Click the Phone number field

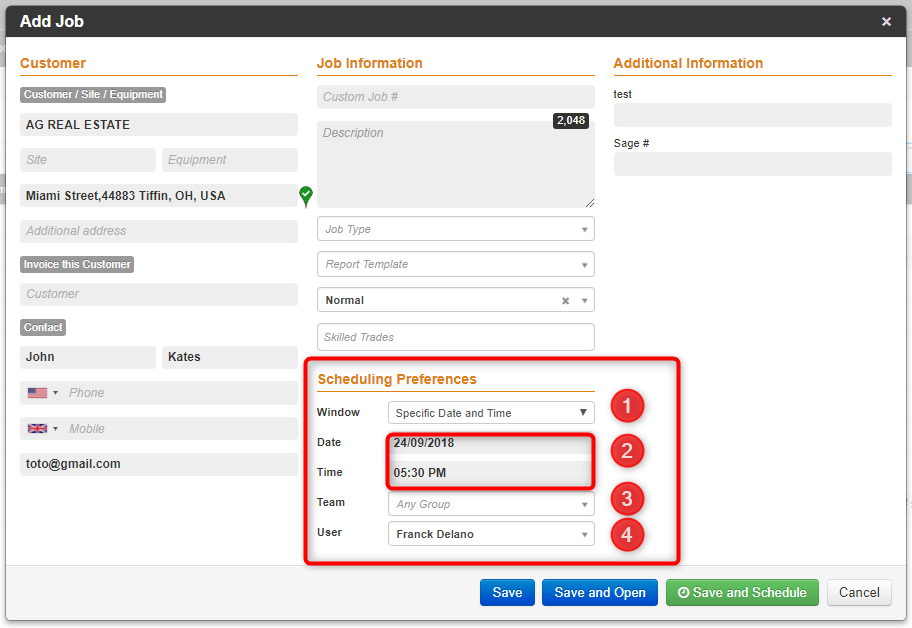(x=180, y=393)
